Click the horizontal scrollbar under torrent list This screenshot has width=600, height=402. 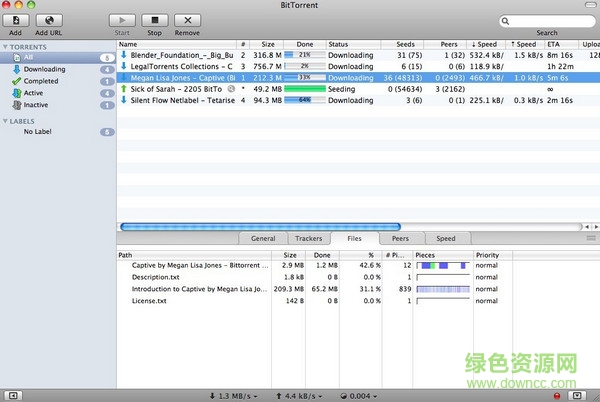[x=260, y=227]
